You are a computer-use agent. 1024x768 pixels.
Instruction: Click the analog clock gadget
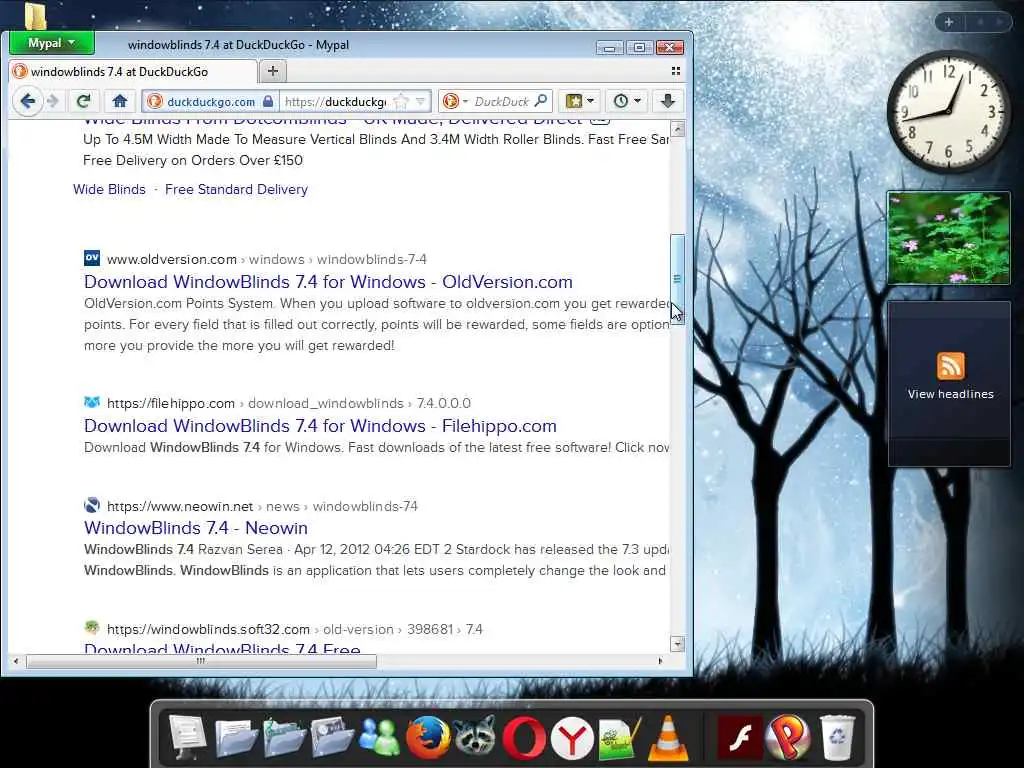pyautogui.click(x=948, y=110)
